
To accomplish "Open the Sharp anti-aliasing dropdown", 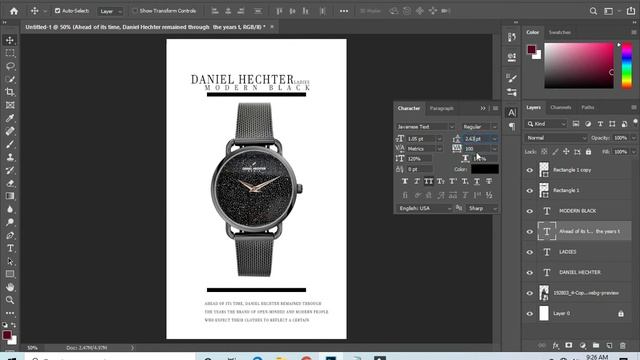I will [482, 209].
